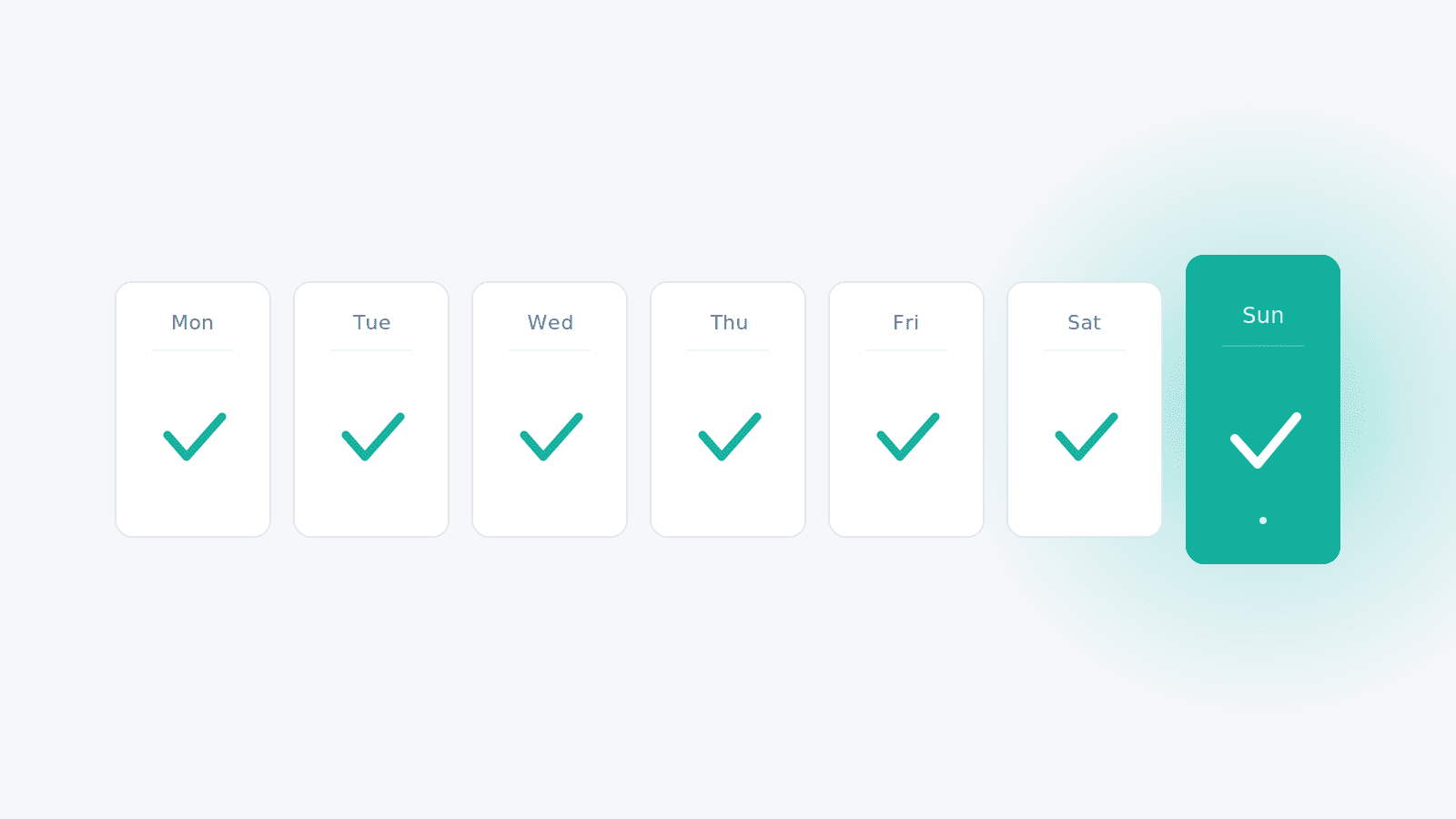Click the white dot under Sunday checkmark
1456x819 pixels.
1263,521
